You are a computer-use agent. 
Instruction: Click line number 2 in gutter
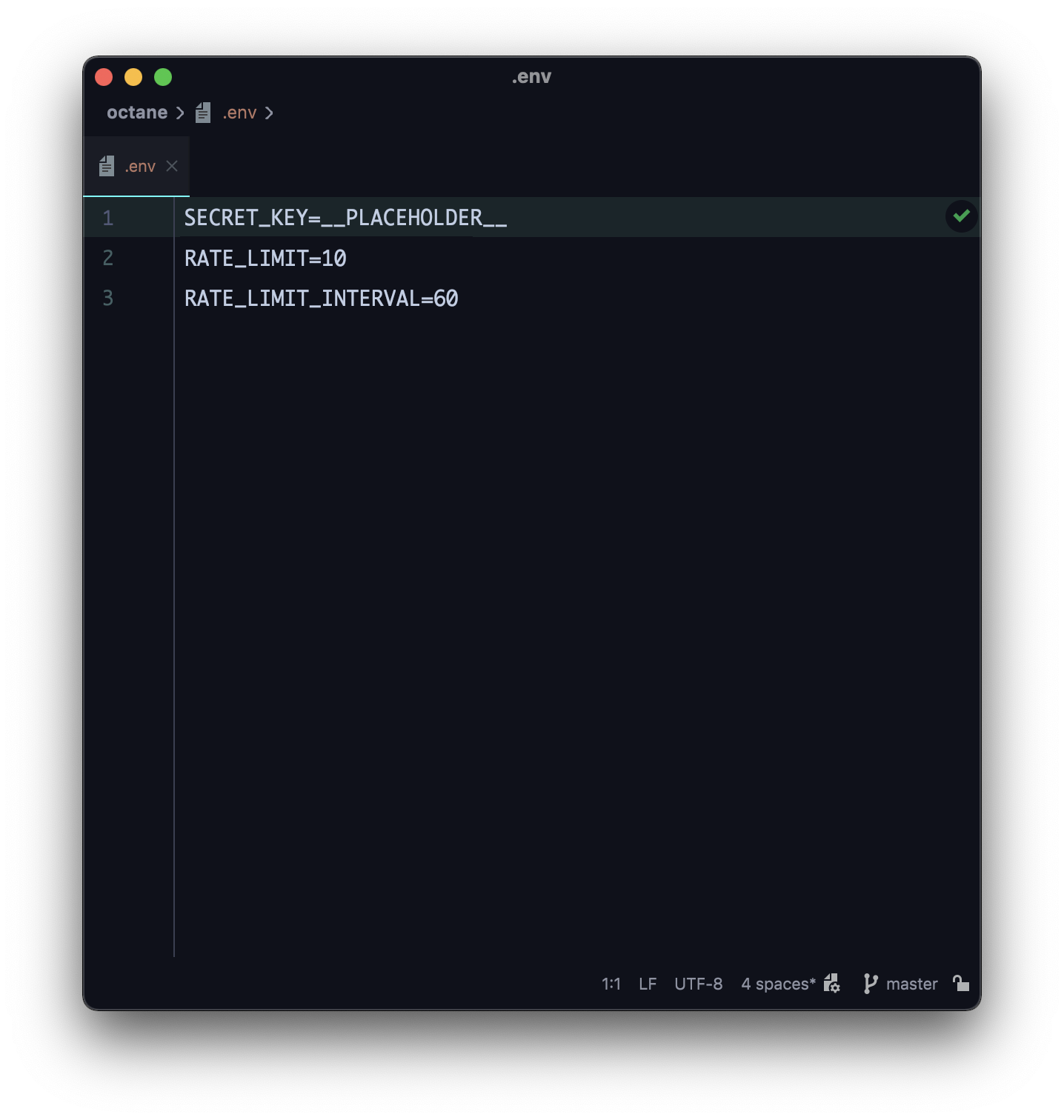tap(108, 258)
